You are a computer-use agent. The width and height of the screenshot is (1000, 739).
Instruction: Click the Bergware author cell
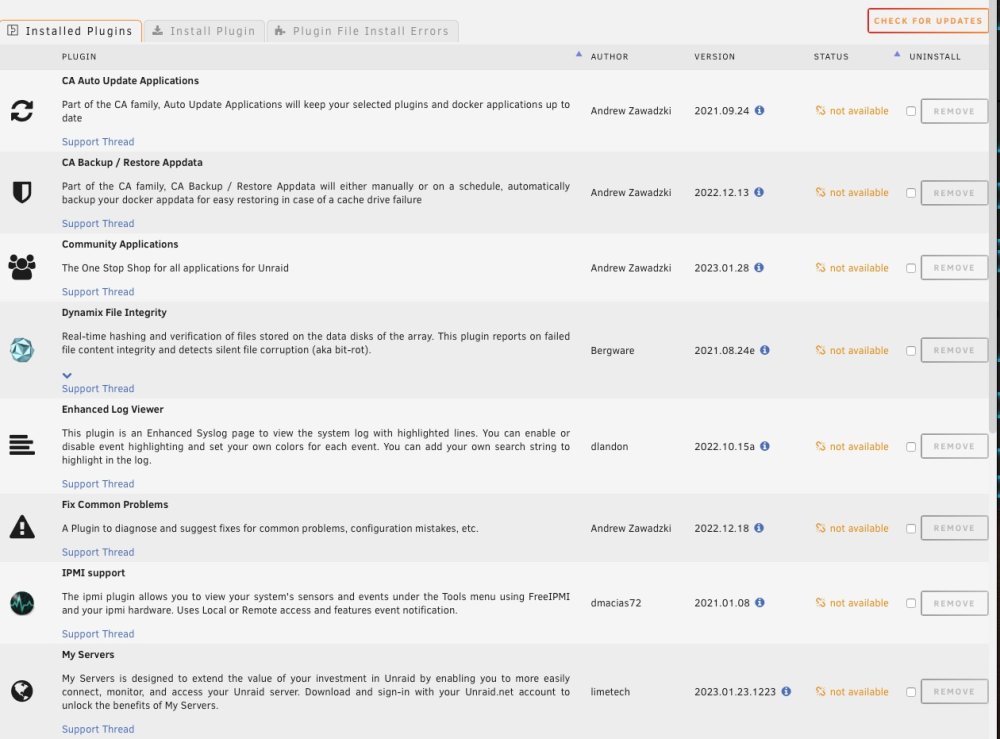612,350
